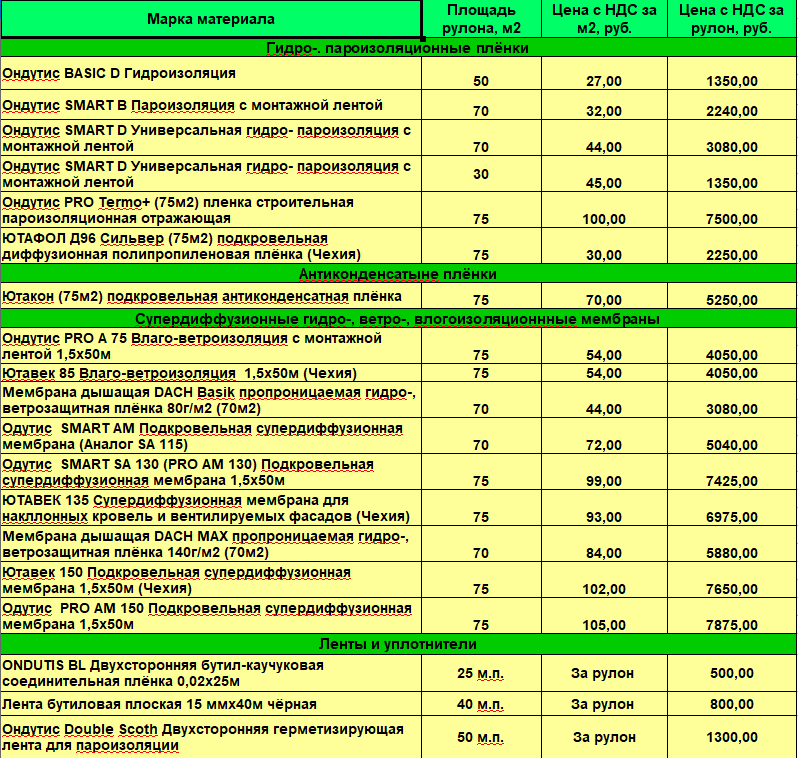
Task: Select the "Одутис SMART AM" membrane cell
Action: tap(211, 436)
